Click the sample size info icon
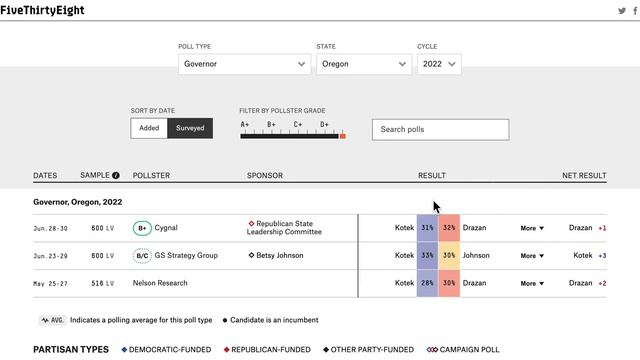The image size is (640, 360). 116,175
